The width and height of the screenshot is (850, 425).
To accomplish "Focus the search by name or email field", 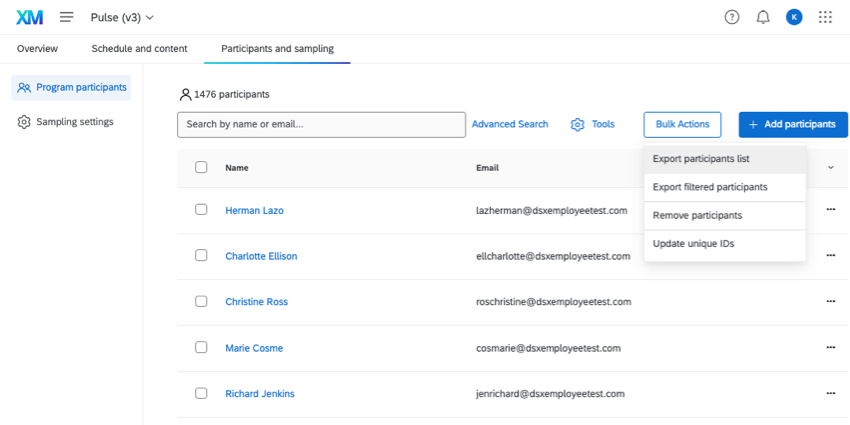I will [x=321, y=124].
